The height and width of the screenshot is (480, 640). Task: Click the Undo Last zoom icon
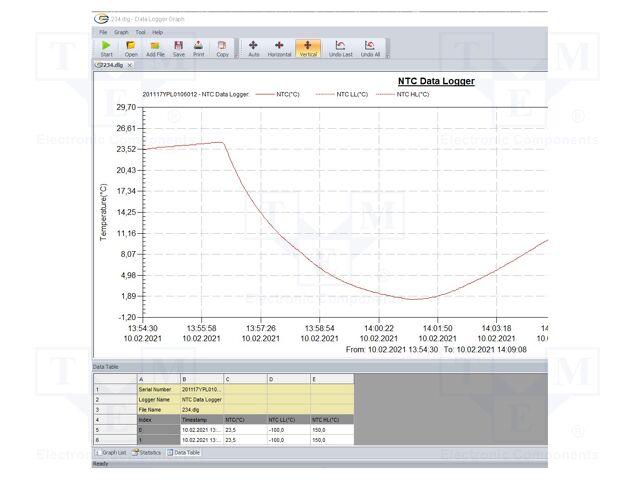(x=340, y=47)
